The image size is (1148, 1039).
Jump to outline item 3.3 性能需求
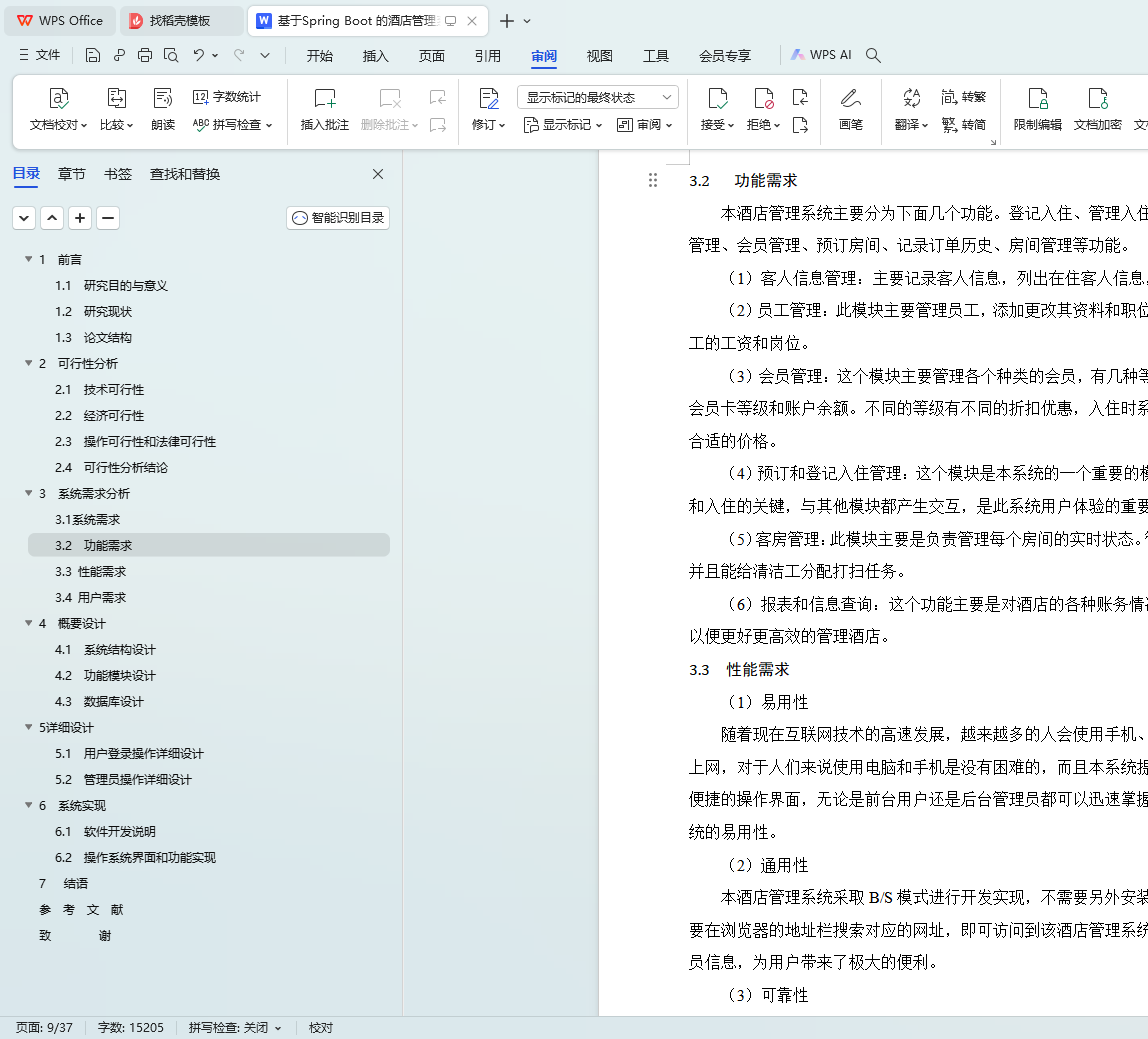point(90,571)
